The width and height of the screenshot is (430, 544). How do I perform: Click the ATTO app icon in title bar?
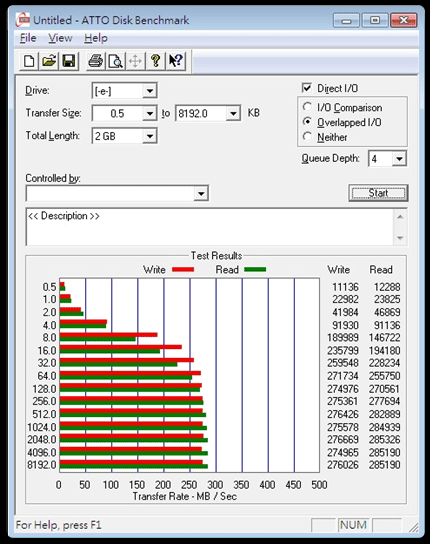[23, 20]
